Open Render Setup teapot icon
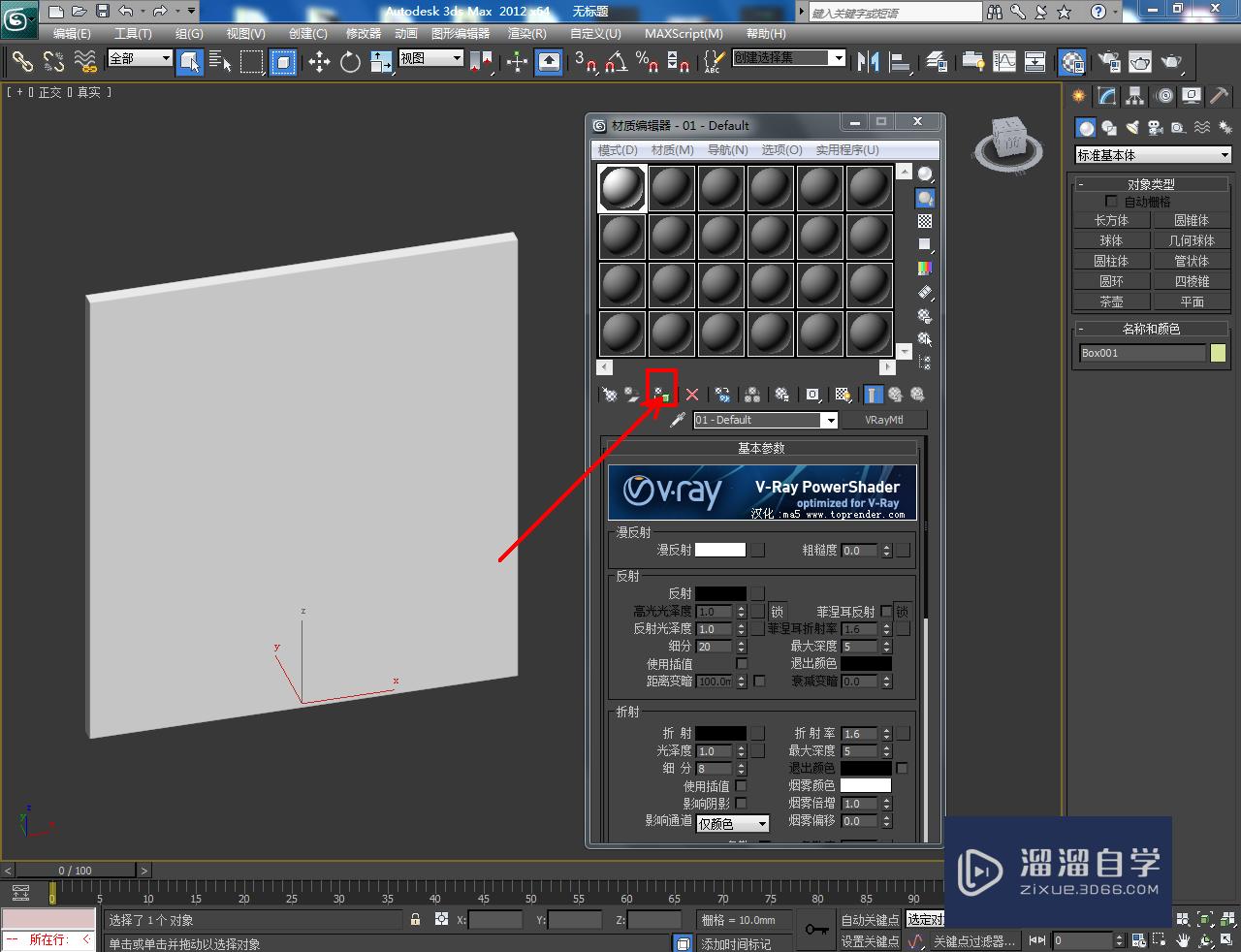The height and width of the screenshot is (952, 1241). 1109,62
